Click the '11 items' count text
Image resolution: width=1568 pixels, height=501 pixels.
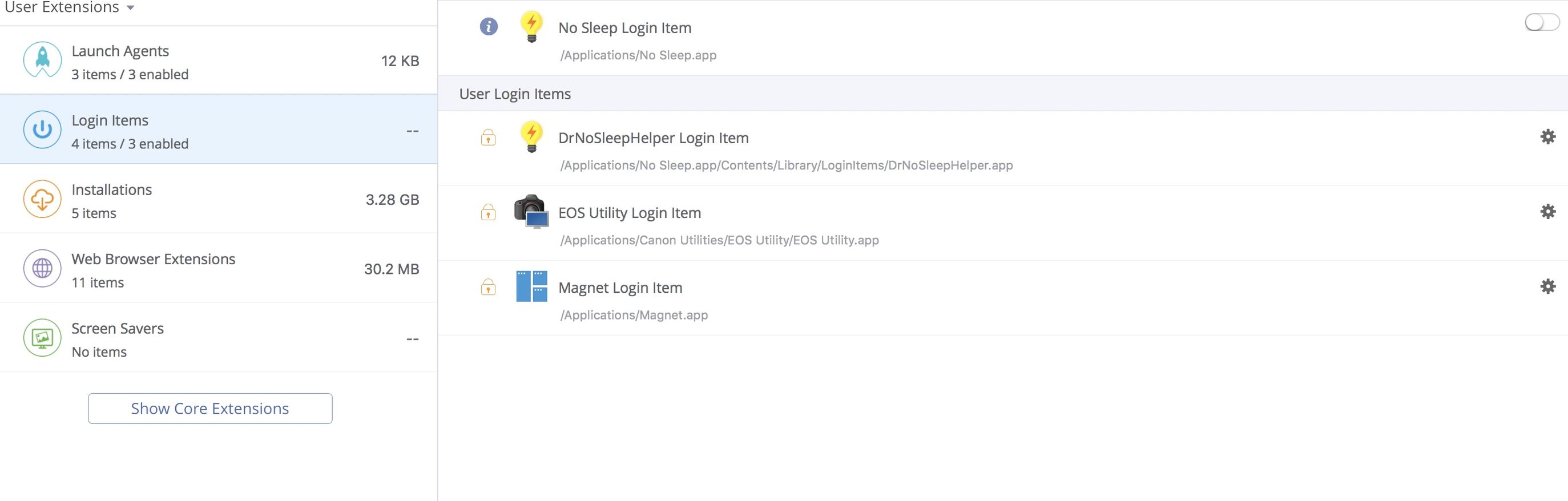pyautogui.click(x=98, y=283)
